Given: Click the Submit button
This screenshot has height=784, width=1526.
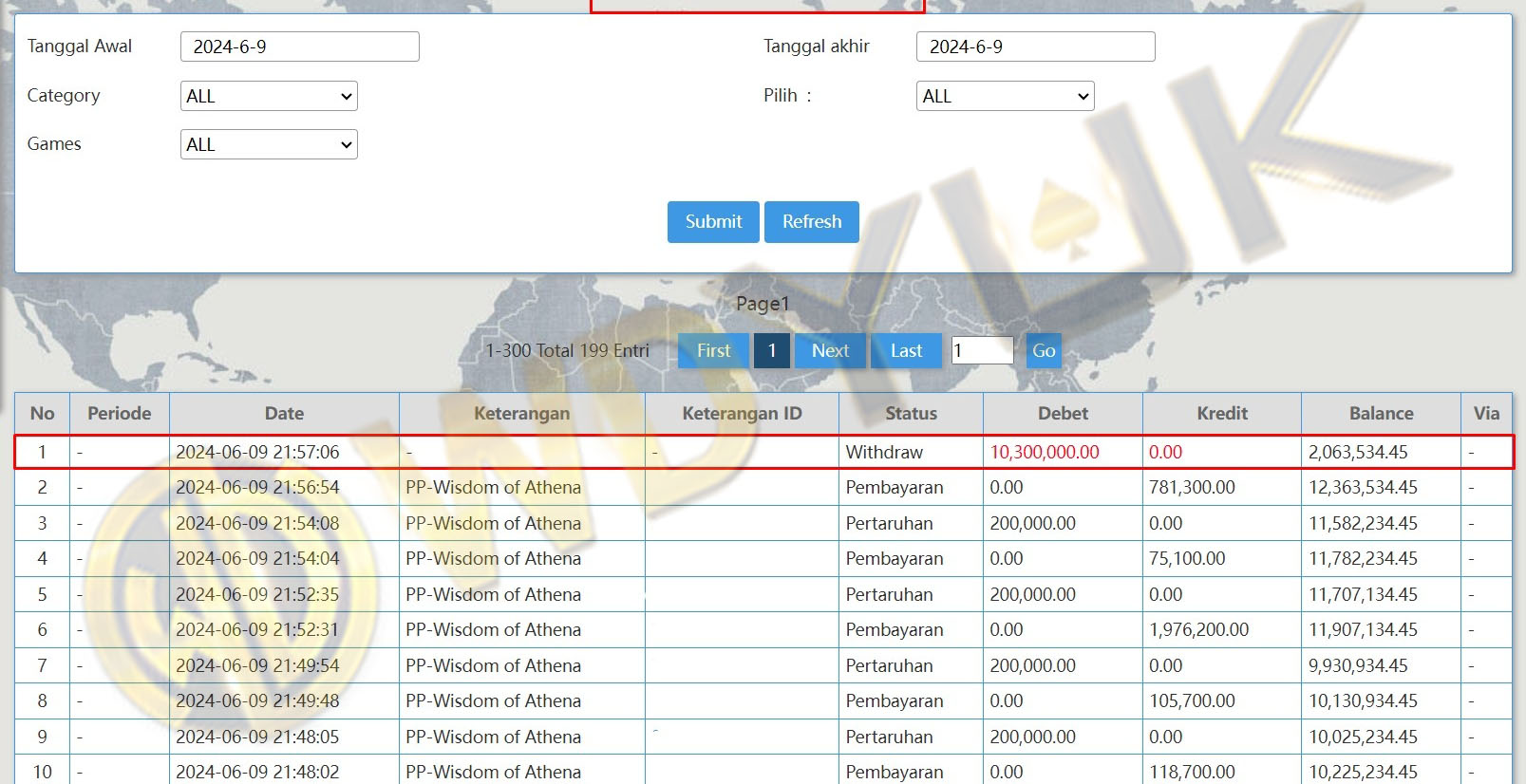Looking at the screenshot, I should (x=713, y=222).
